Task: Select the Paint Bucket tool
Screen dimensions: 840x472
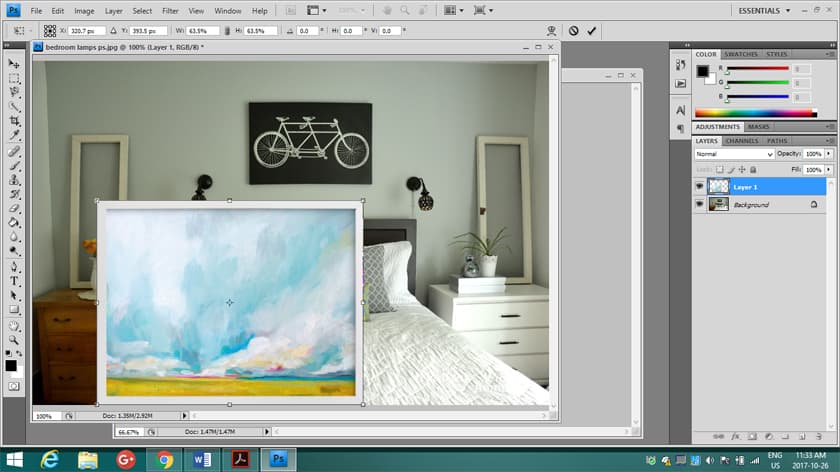Action: 14,222
